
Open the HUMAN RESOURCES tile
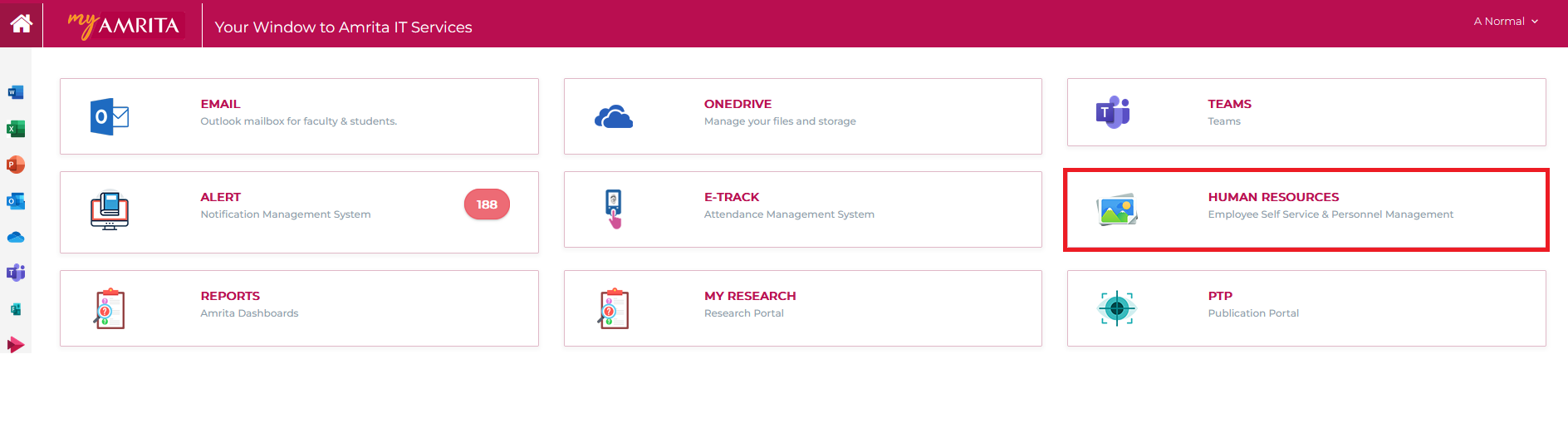pos(1273,197)
